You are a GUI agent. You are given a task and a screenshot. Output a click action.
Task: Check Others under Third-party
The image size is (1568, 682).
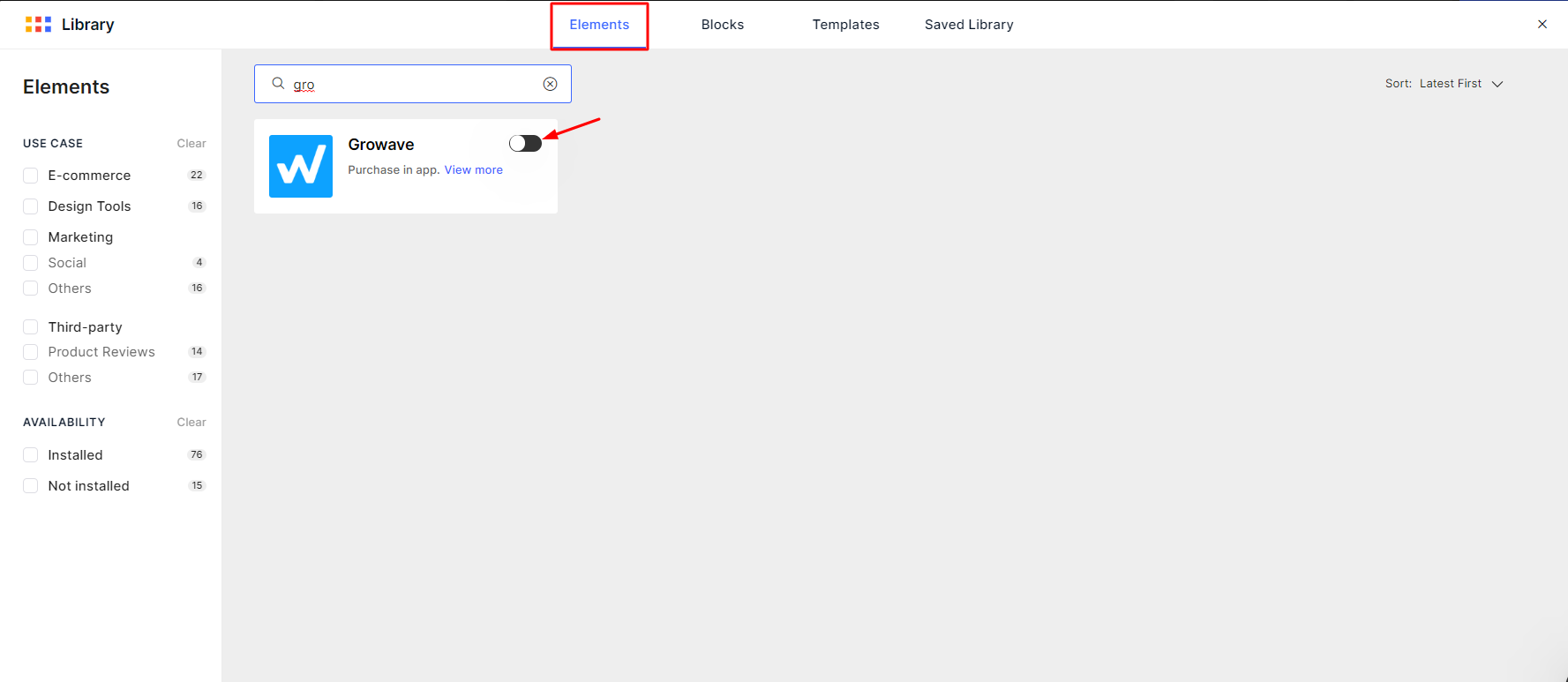pos(31,378)
